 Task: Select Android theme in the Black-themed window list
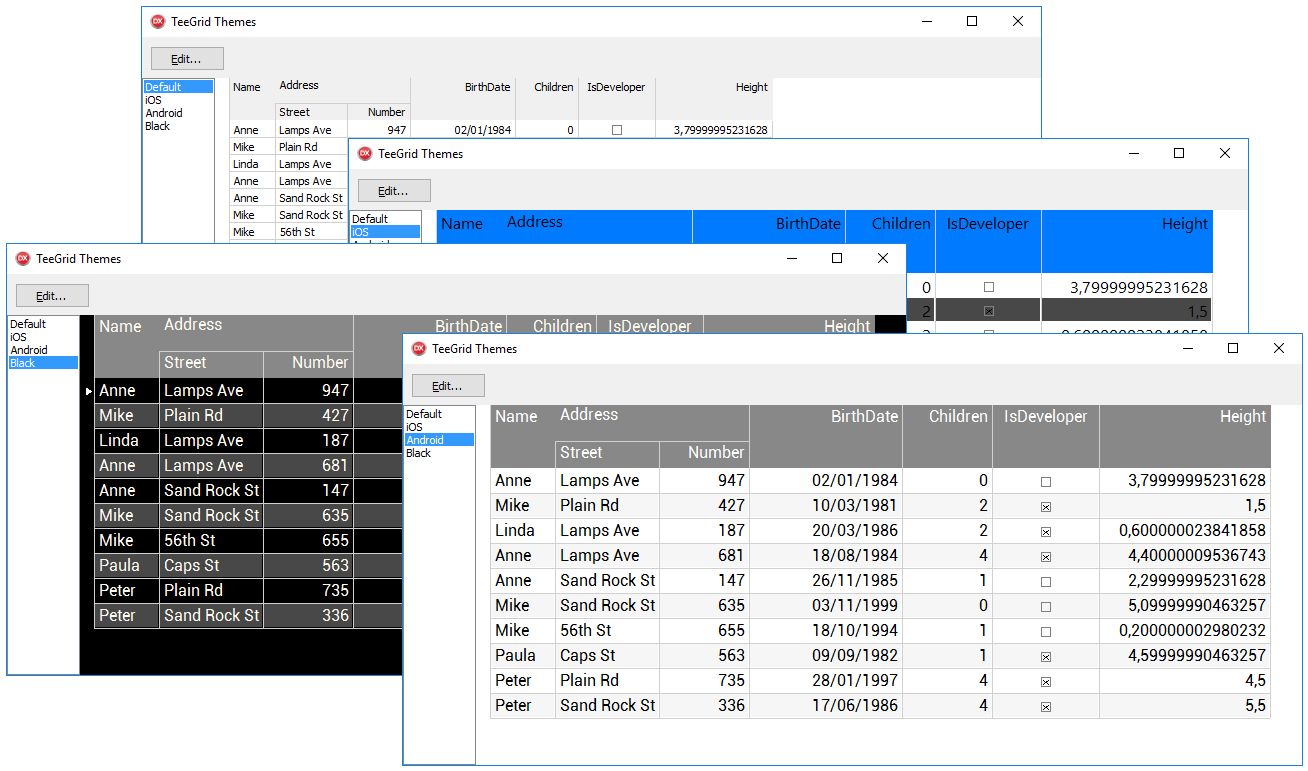pyautogui.click(x=29, y=350)
